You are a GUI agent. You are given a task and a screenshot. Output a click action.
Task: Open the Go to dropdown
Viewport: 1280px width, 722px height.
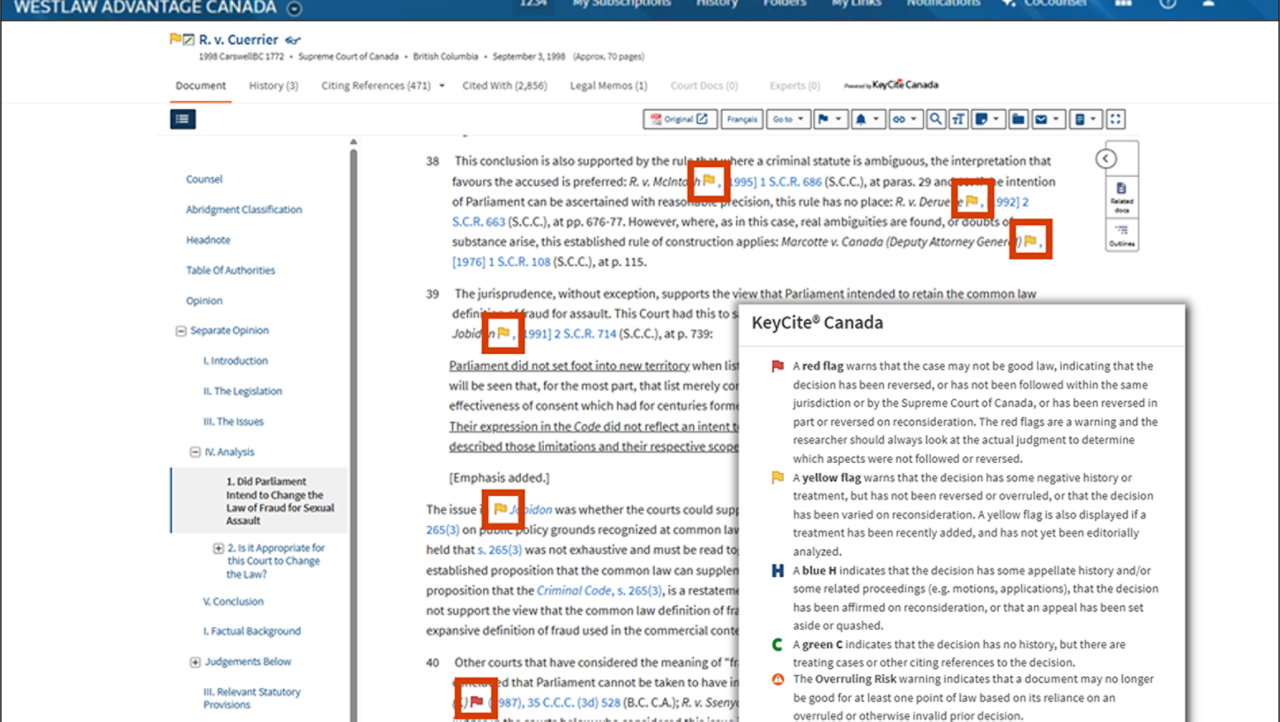point(788,119)
